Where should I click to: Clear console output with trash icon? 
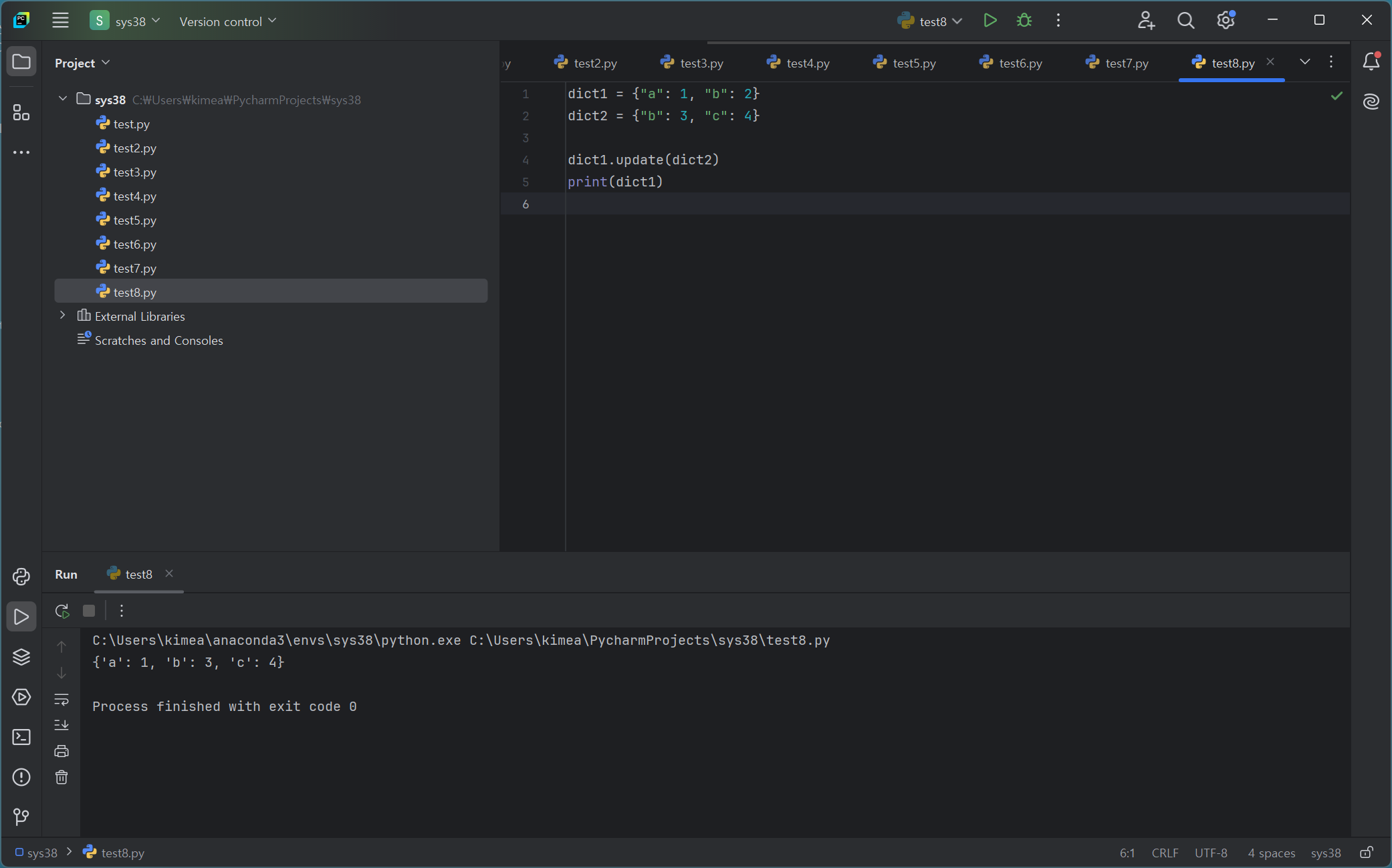(62, 777)
